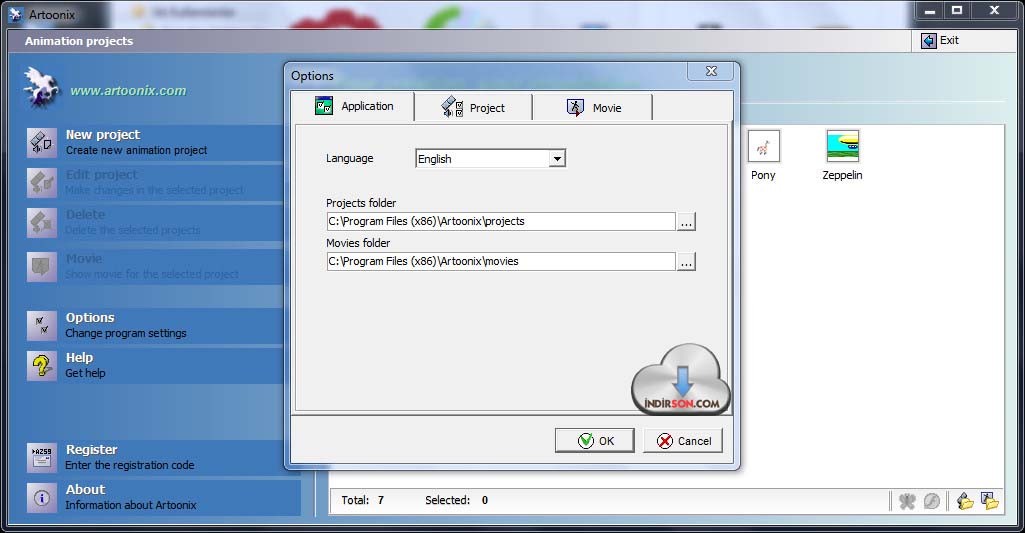Click Cancel in the Options dialog
The height and width of the screenshot is (533, 1025).
[x=683, y=441]
